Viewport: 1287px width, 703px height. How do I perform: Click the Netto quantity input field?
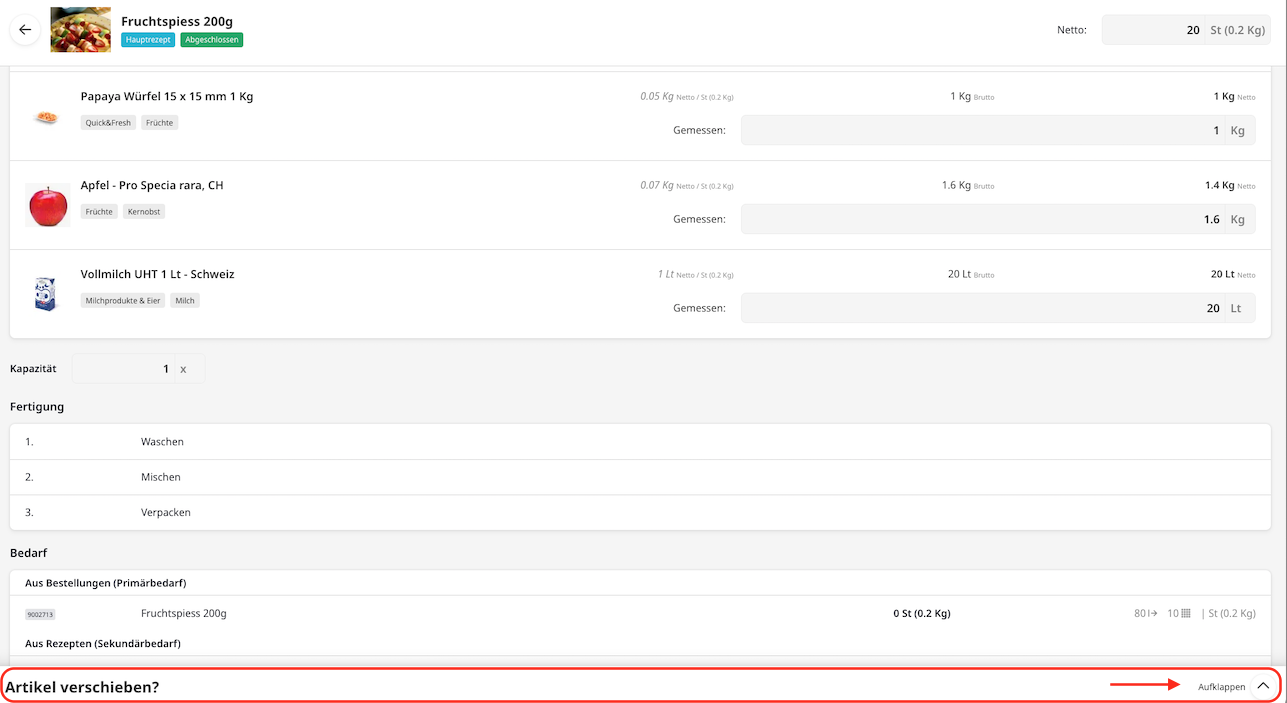click(1152, 30)
